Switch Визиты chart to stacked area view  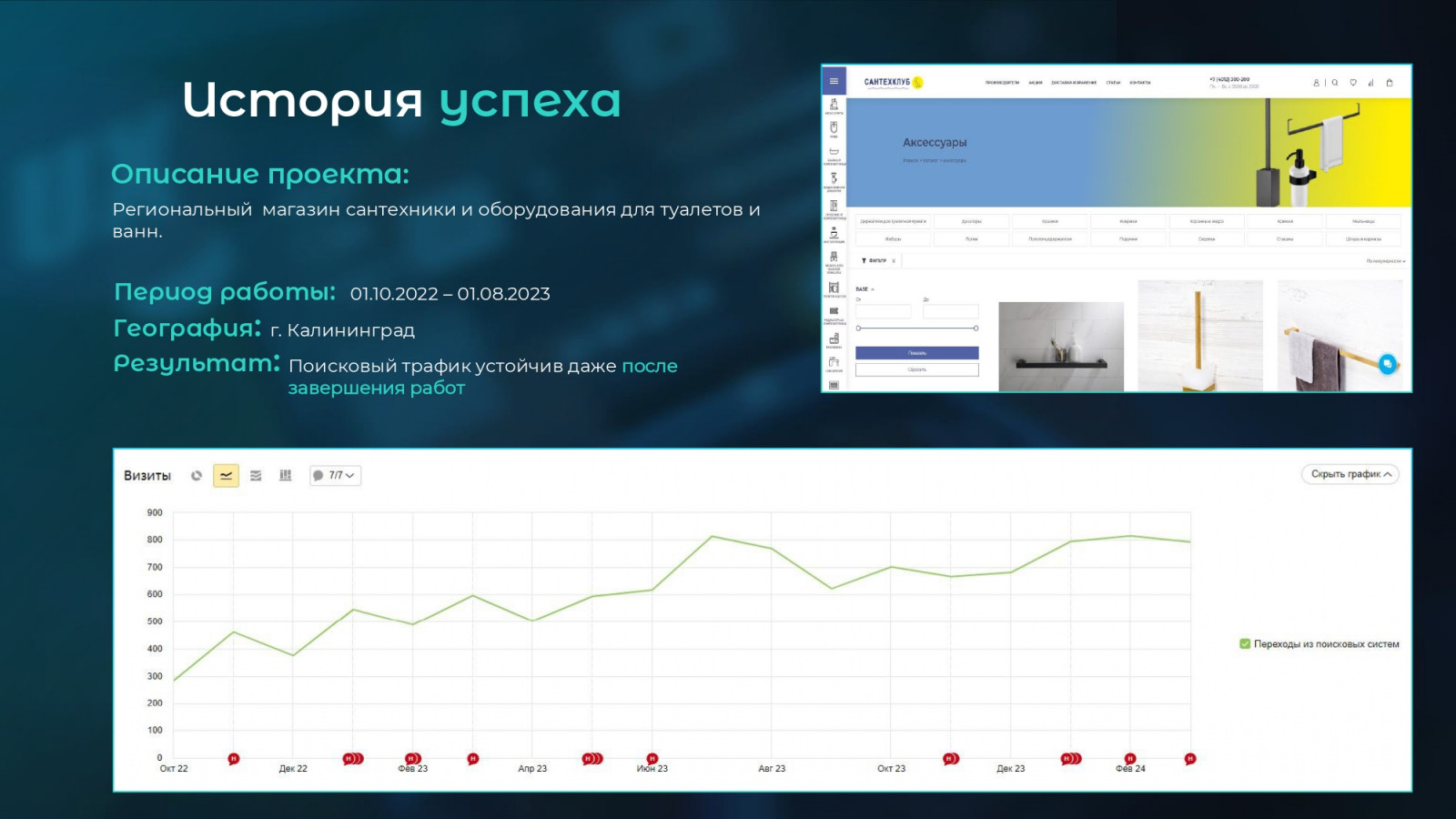(x=256, y=475)
